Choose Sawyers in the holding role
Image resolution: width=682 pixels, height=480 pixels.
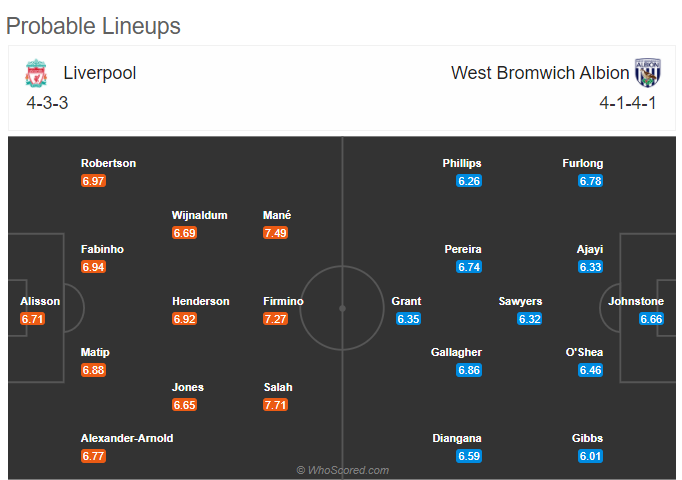click(x=520, y=301)
